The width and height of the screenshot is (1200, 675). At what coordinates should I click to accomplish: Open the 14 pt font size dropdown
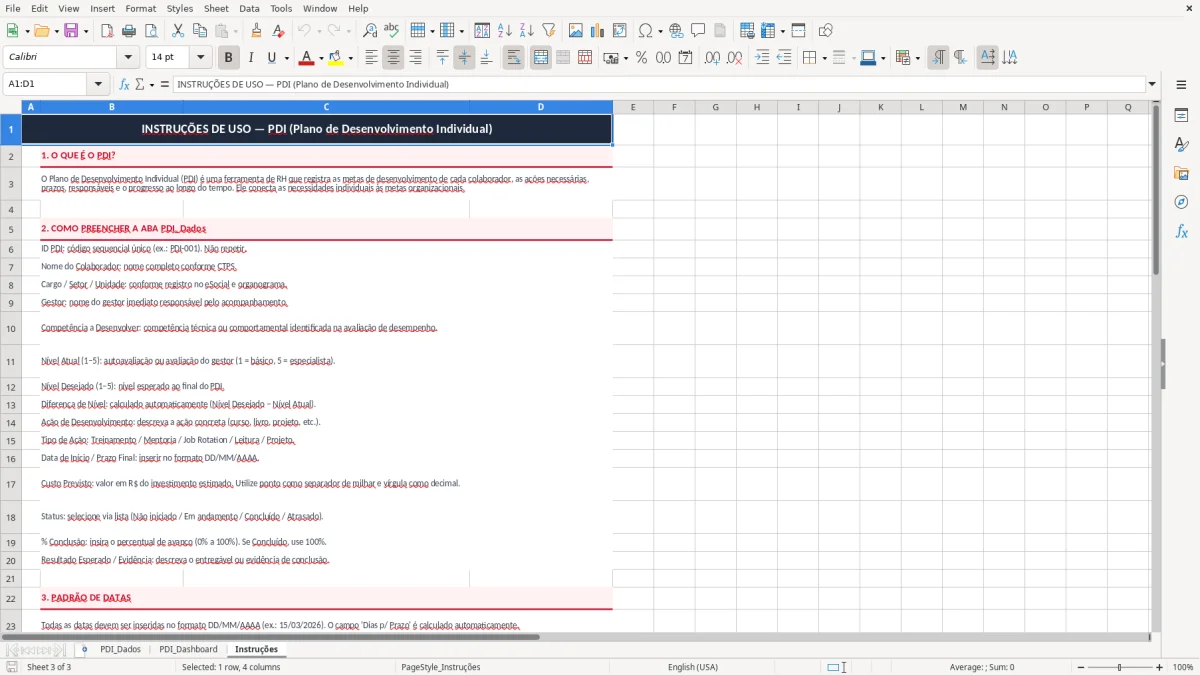tap(200, 58)
